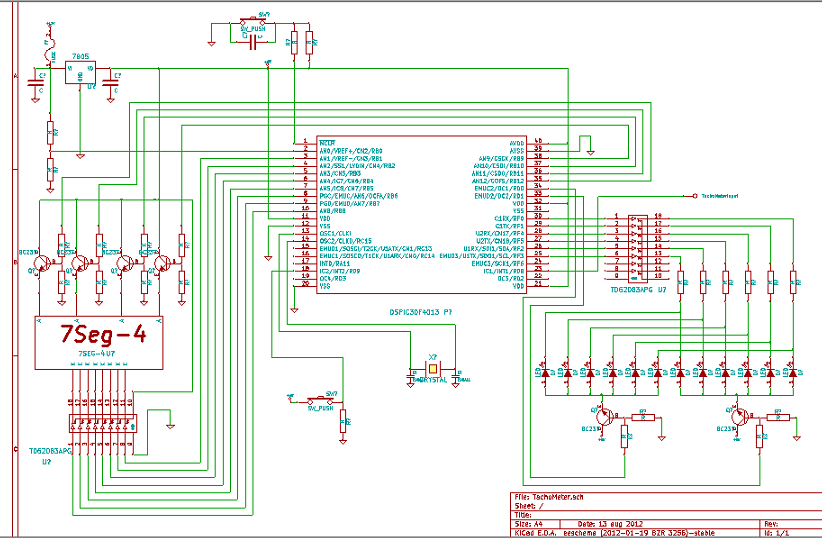Click the File: TachoMeter.sch title block entry
This screenshot has width=822, height=539.
point(545,497)
